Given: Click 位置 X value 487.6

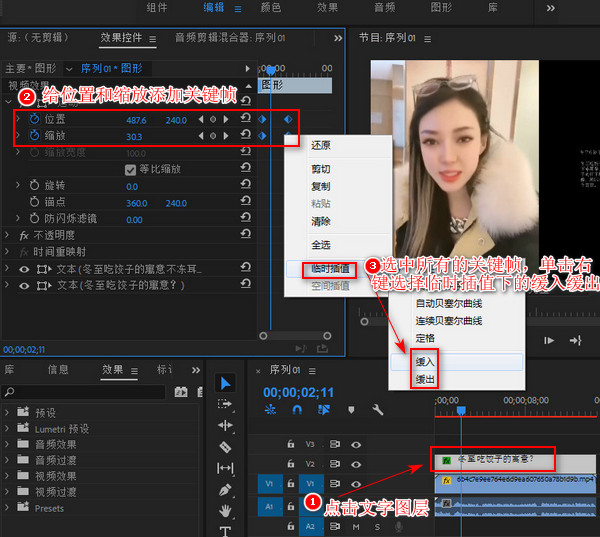Looking at the screenshot, I should click(136, 121).
